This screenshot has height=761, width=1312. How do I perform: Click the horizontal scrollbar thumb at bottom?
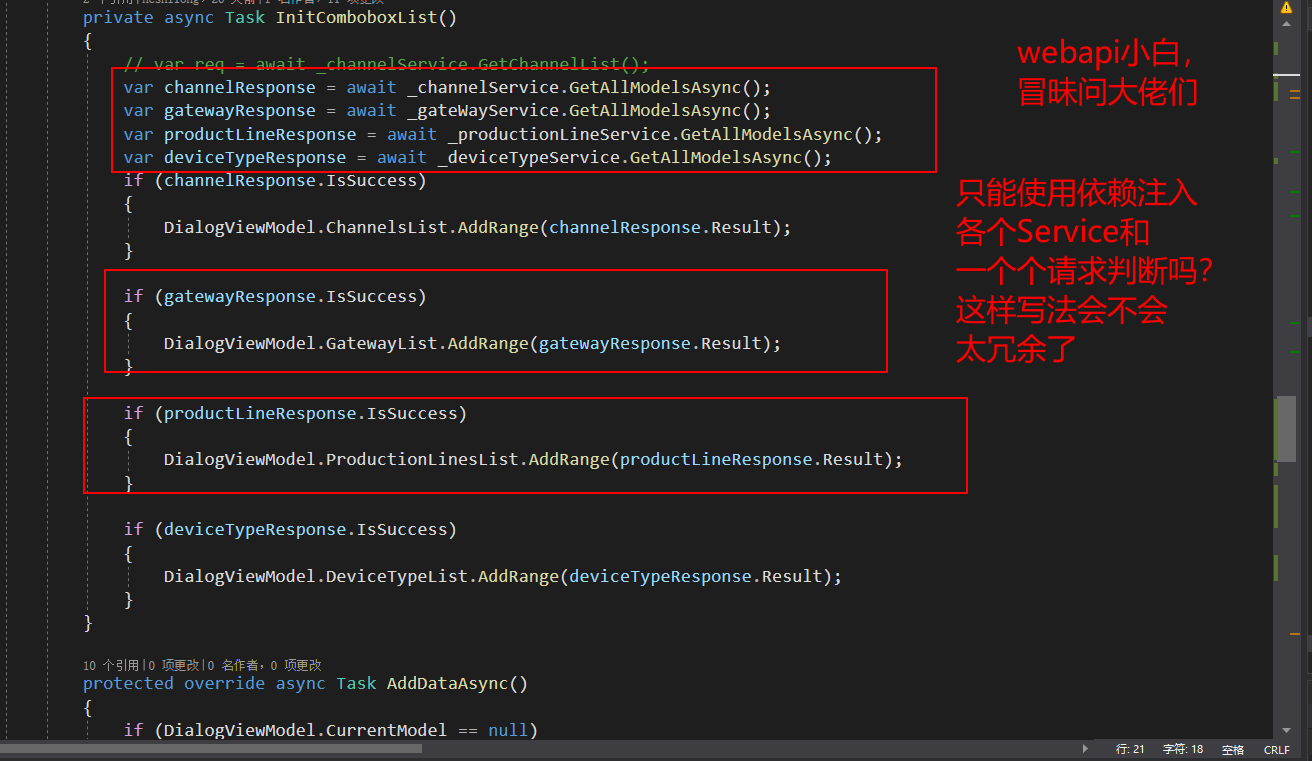pos(211,748)
